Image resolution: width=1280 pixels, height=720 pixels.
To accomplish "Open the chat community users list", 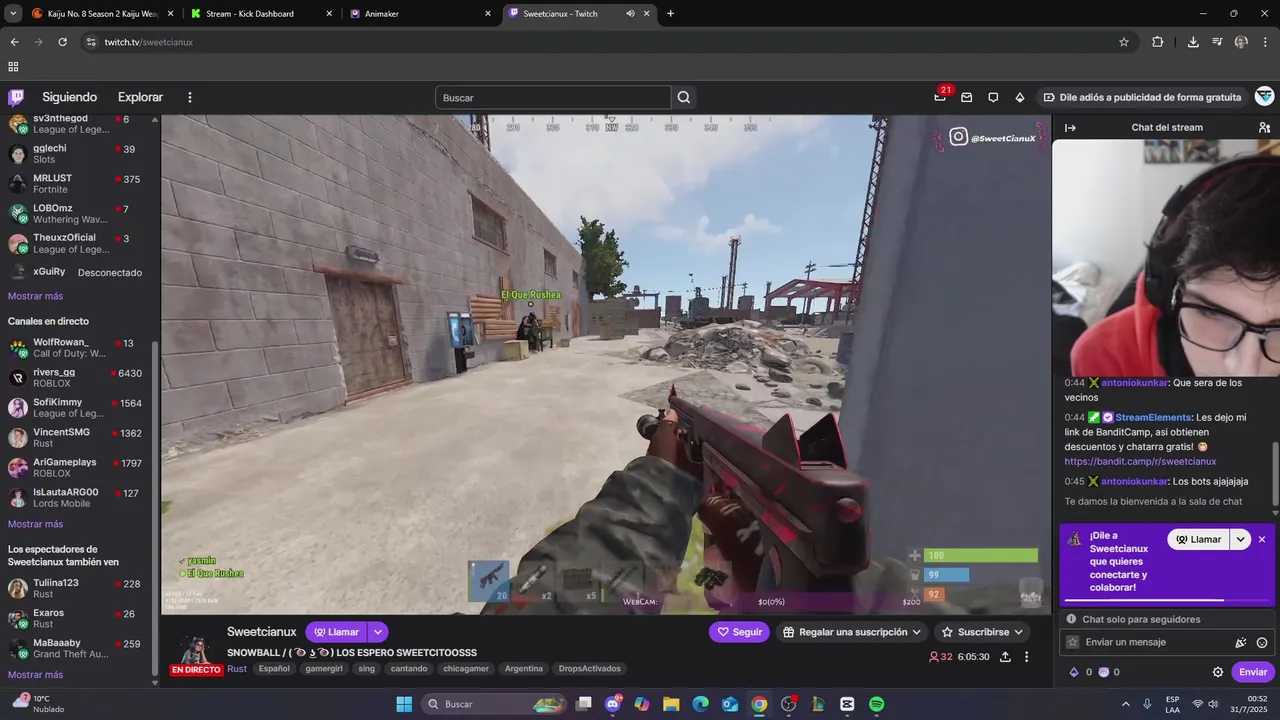I will (1264, 128).
